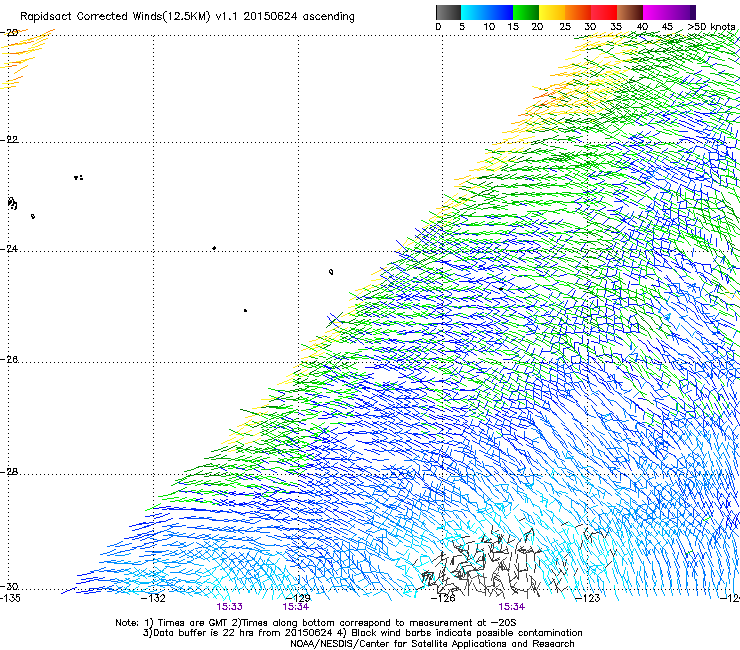
Task: Click the '-132' longitude axis label
Action: coord(153,598)
